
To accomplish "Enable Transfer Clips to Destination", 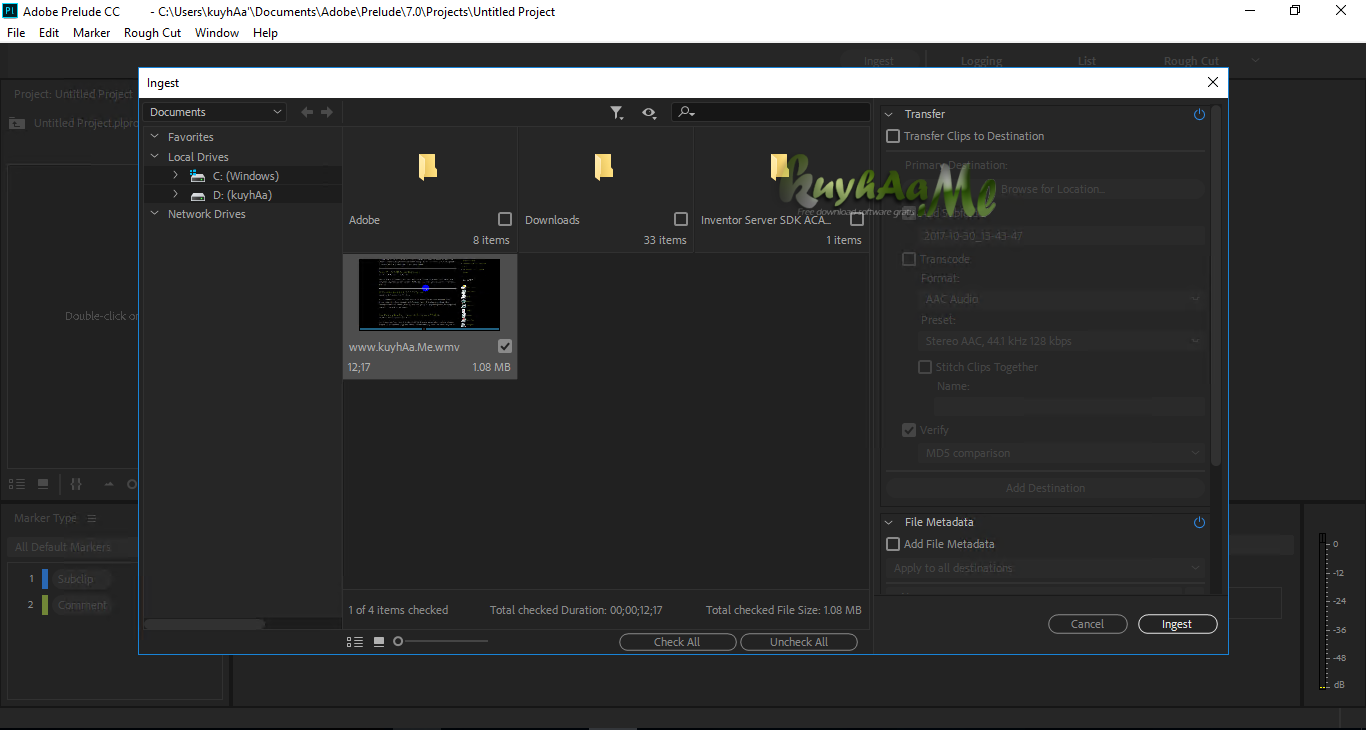I will pos(893,136).
